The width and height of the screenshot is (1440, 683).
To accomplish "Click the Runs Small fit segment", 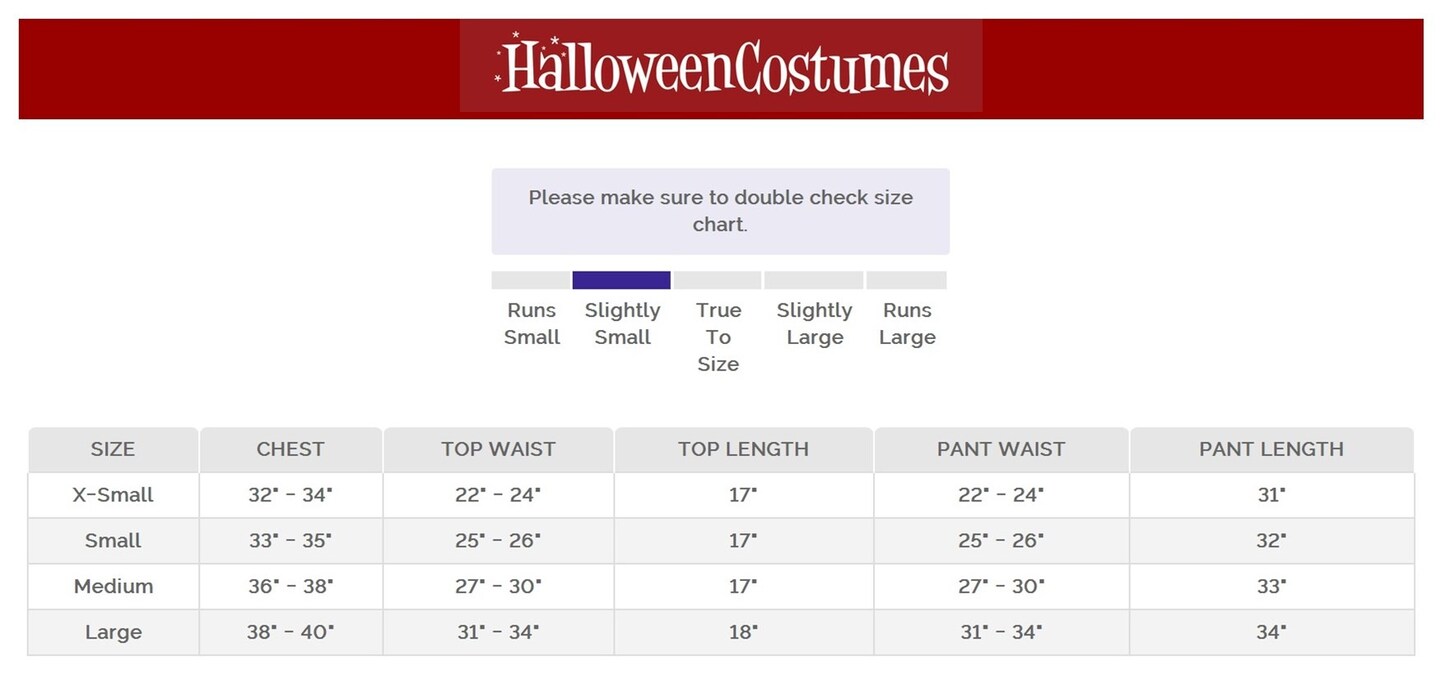I will (x=530, y=280).
